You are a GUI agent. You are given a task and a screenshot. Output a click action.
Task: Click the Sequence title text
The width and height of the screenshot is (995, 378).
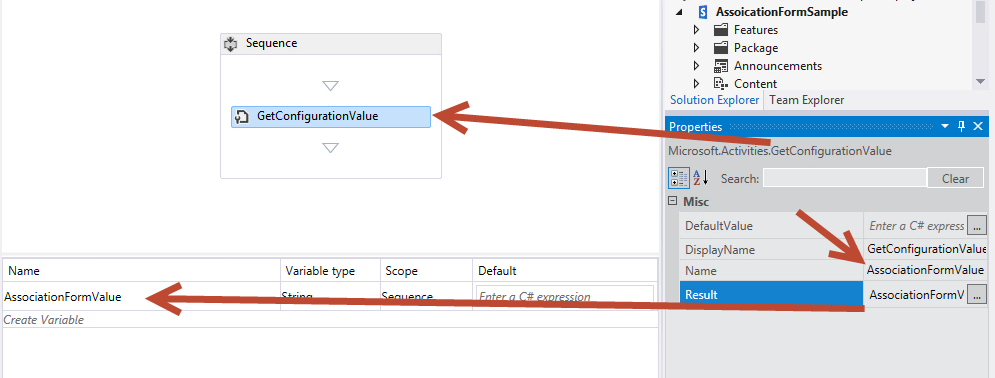click(x=272, y=43)
